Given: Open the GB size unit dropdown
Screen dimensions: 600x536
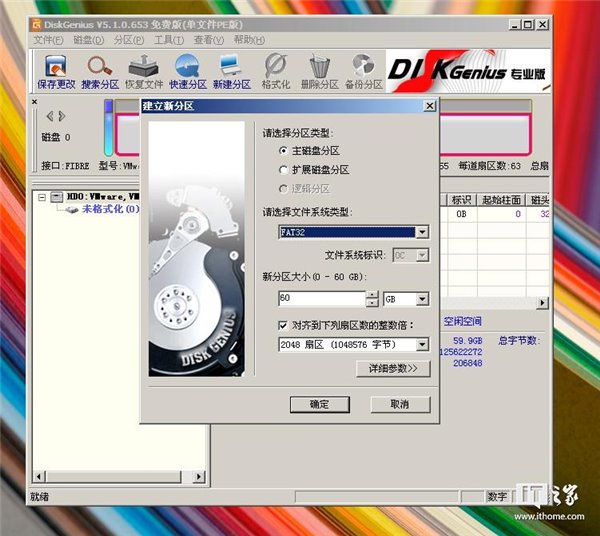Looking at the screenshot, I should (422, 299).
